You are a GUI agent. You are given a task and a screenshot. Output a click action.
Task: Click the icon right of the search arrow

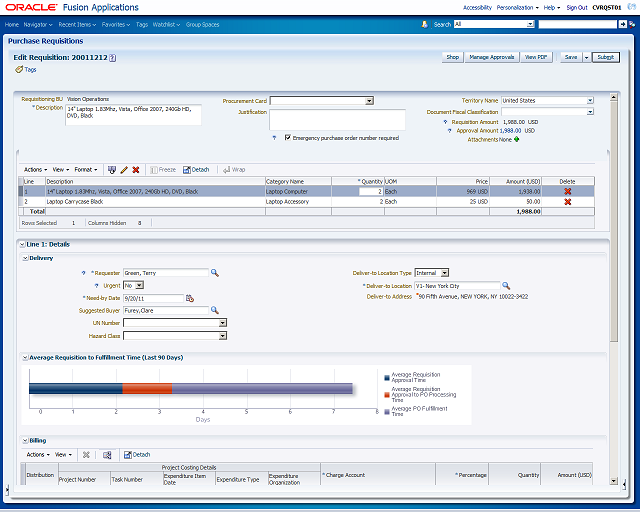tap(632, 24)
